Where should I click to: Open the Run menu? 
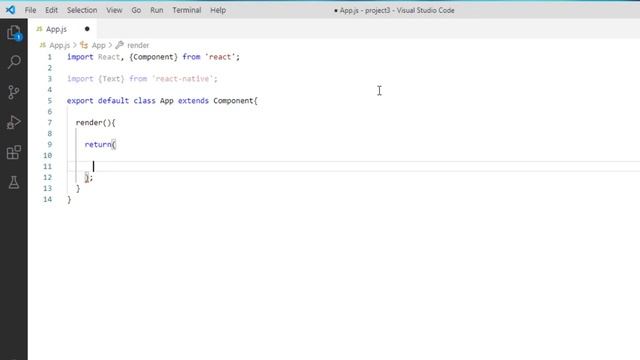tap(157, 10)
